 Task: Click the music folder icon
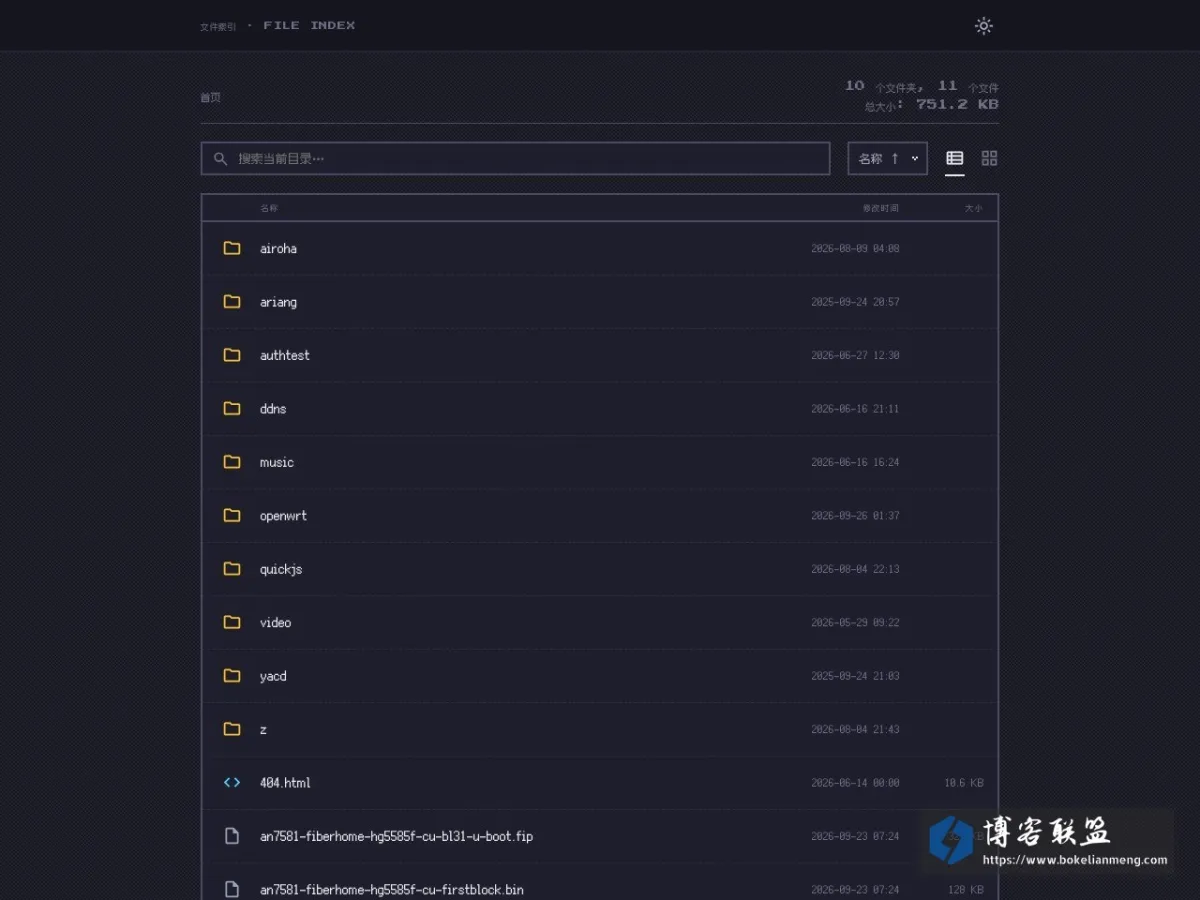coord(232,462)
